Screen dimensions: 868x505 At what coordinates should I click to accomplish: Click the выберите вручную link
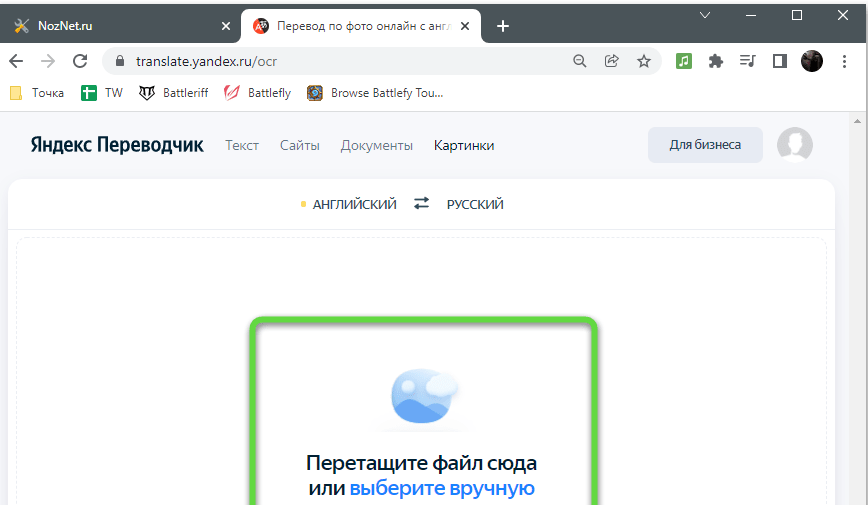pyautogui.click(x=442, y=488)
